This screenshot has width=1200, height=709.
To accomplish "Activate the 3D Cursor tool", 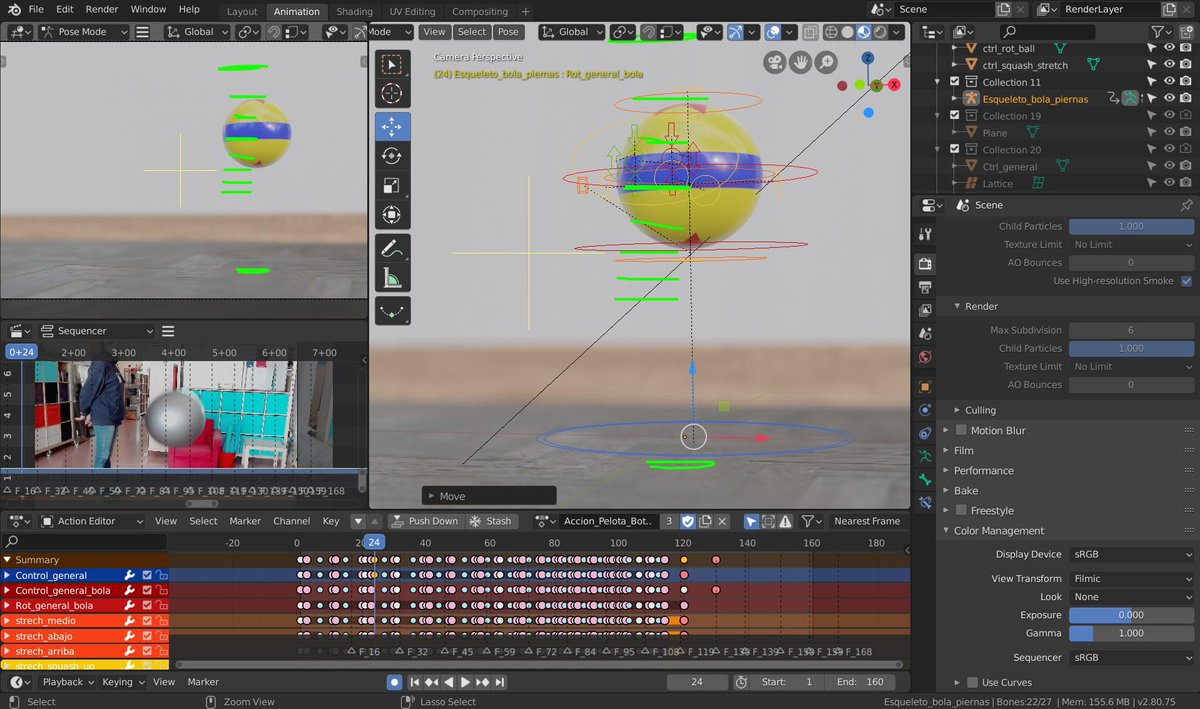I will click(x=391, y=95).
